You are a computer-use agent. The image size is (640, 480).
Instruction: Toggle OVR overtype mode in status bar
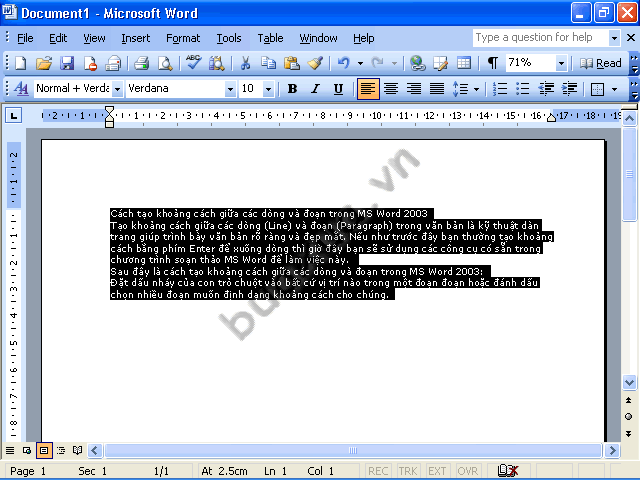467,471
